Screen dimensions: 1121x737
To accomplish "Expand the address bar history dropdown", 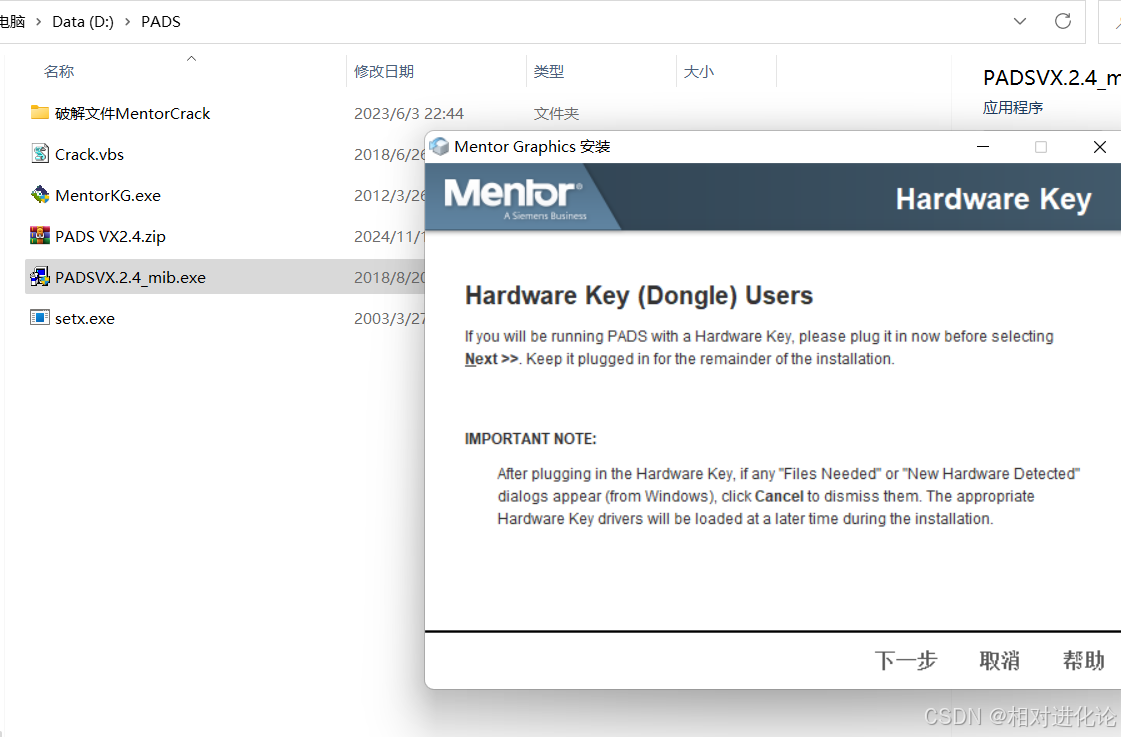I will [x=1020, y=21].
